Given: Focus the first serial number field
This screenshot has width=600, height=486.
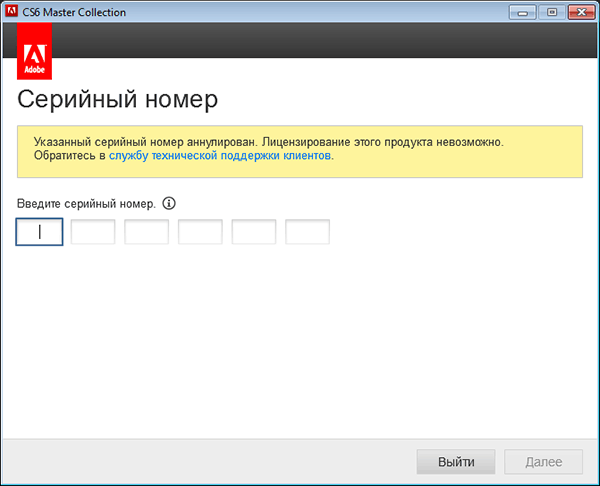Looking at the screenshot, I should click(x=39, y=232).
